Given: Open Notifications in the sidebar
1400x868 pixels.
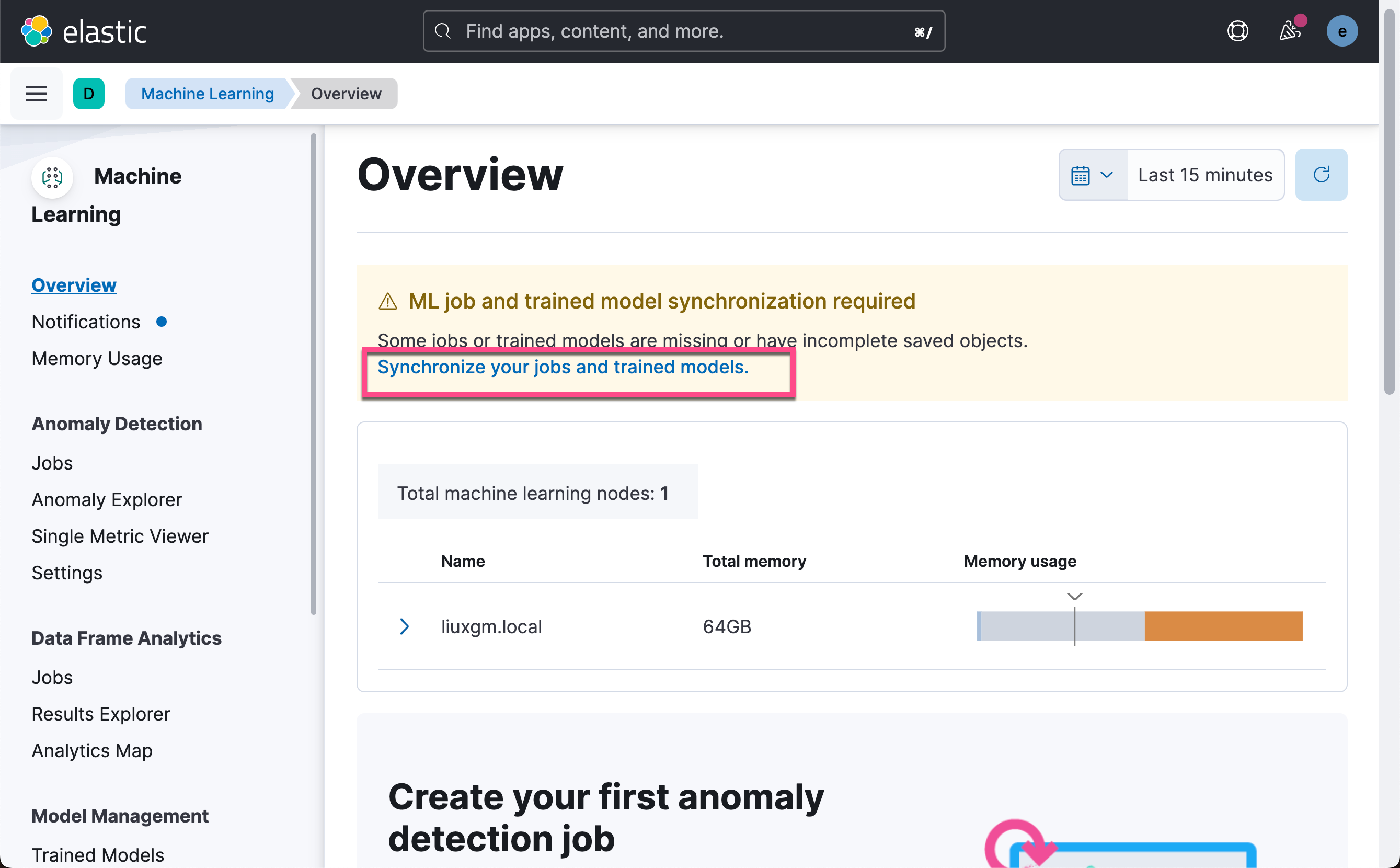Looking at the screenshot, I should [86, 322].
